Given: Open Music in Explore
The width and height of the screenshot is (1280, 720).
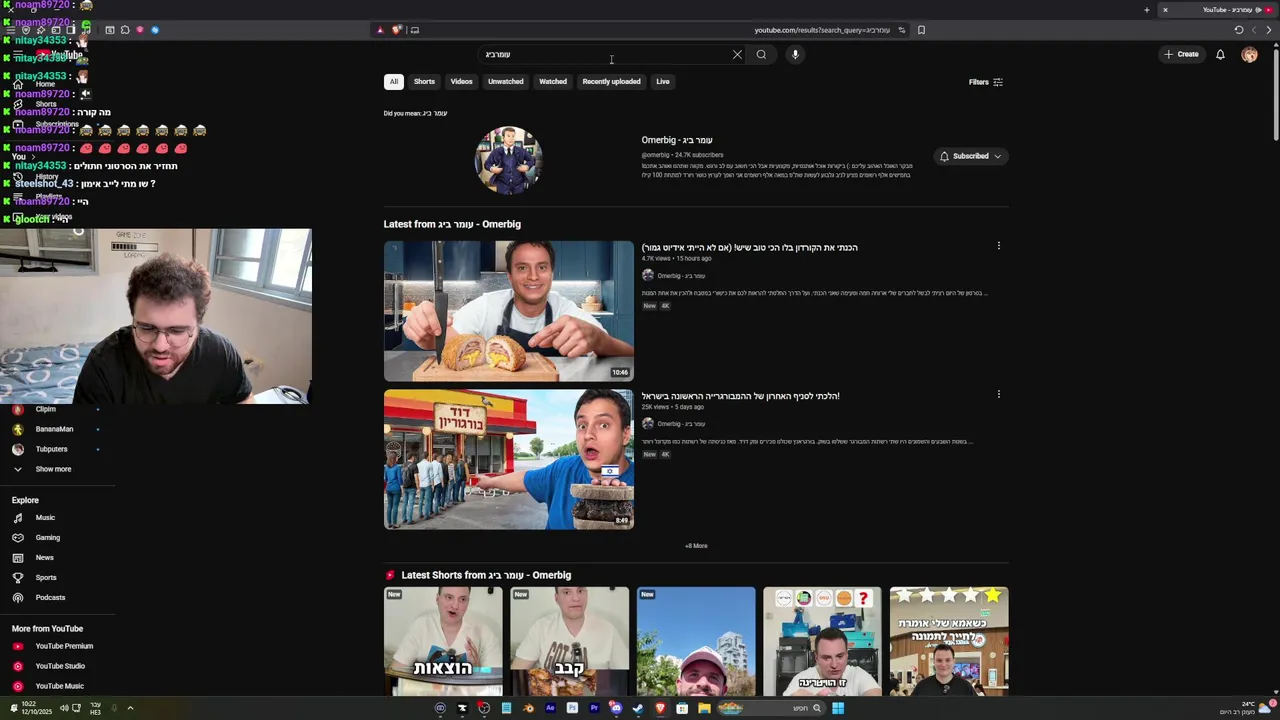Looking at the screenshot, I should tap(45, 518).
